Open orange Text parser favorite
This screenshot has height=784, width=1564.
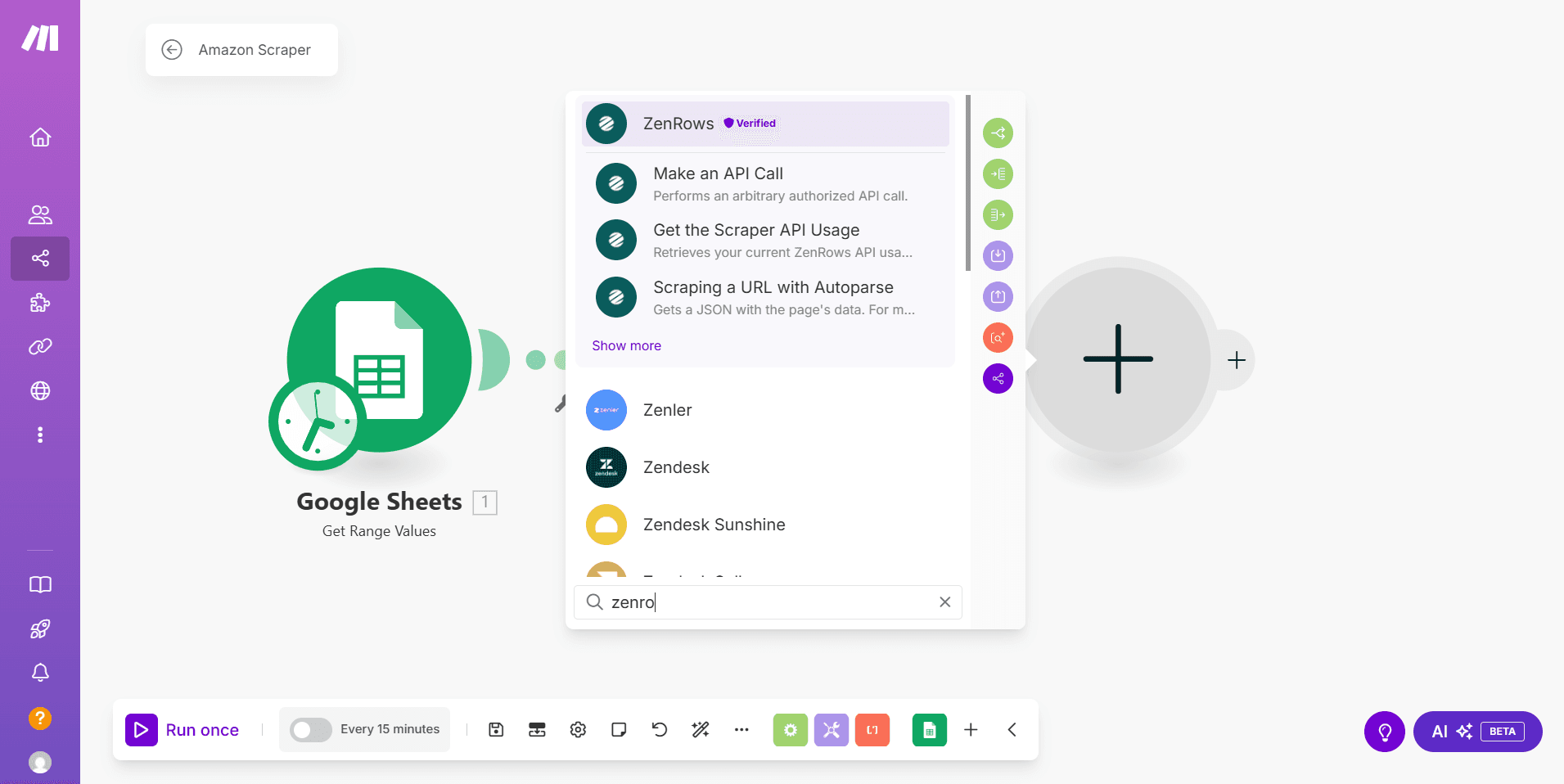(x=872, y=730)
